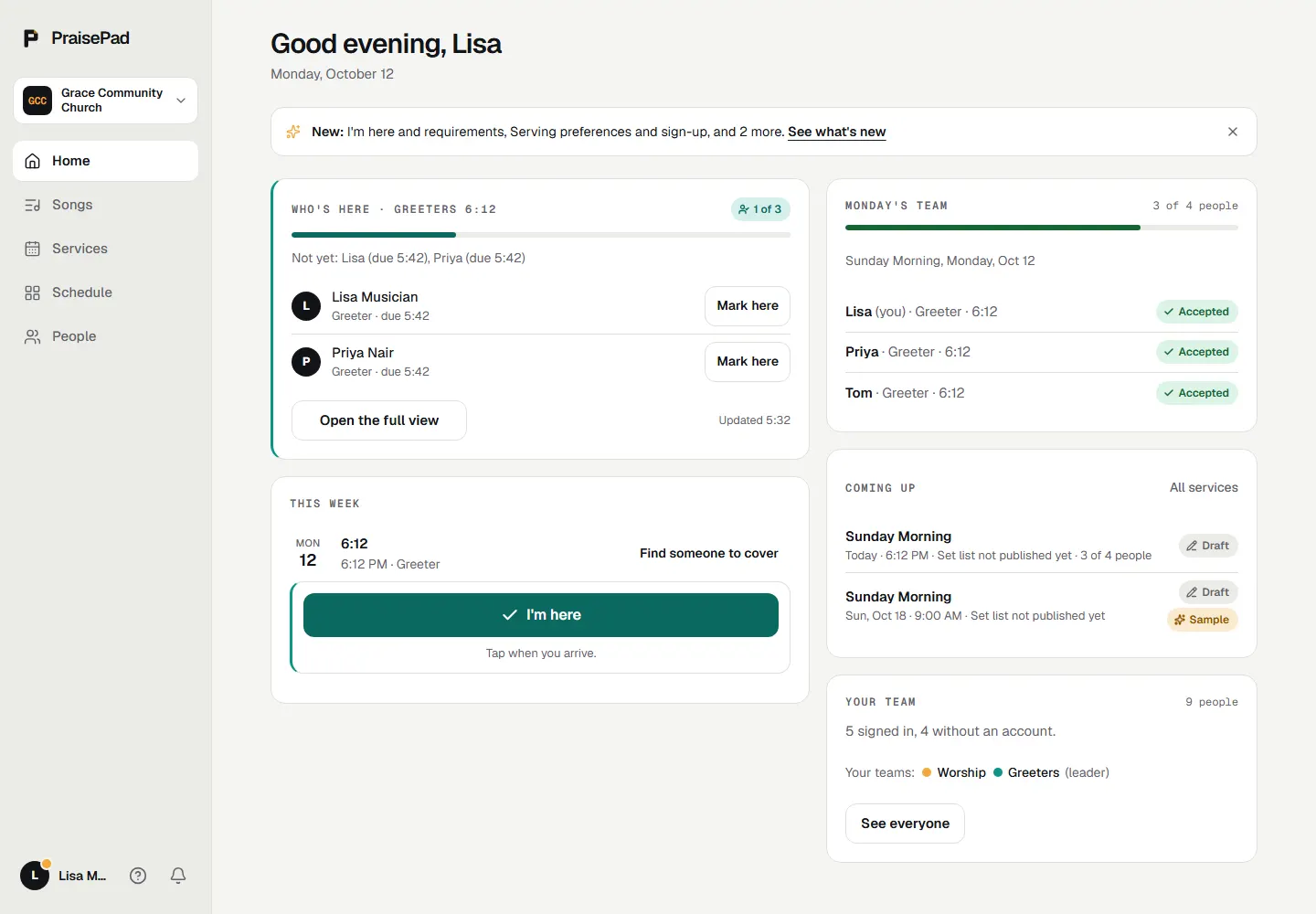Click the MON 12 date in This Week

pyautogui.click(x=308, y=553)
